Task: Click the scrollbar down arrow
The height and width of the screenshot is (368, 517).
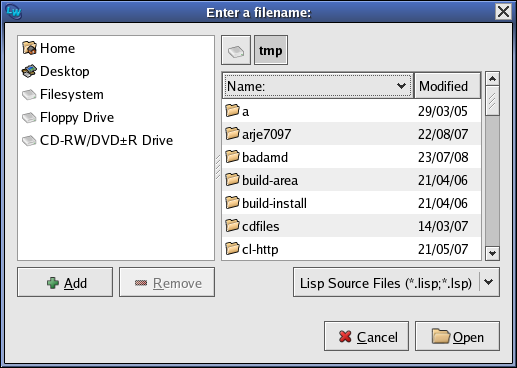Action: (492, 253)
